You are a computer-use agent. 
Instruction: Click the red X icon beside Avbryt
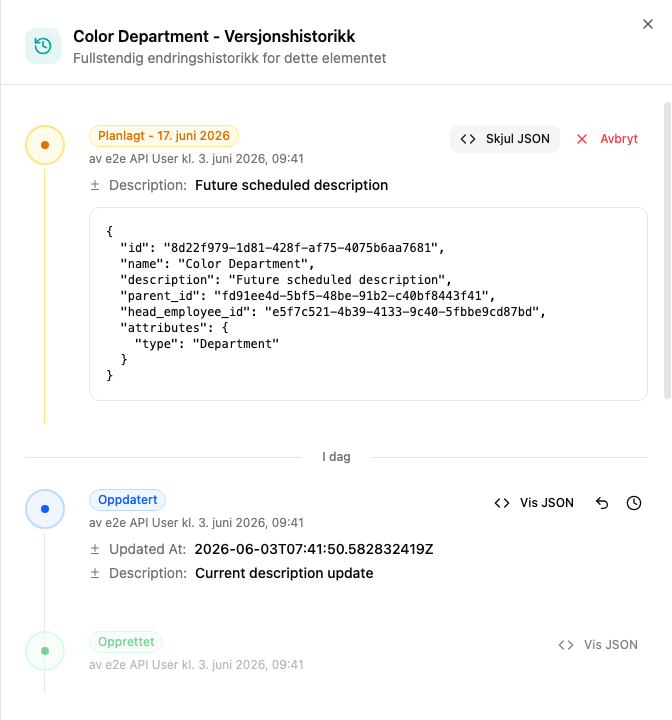coord(582,139)
